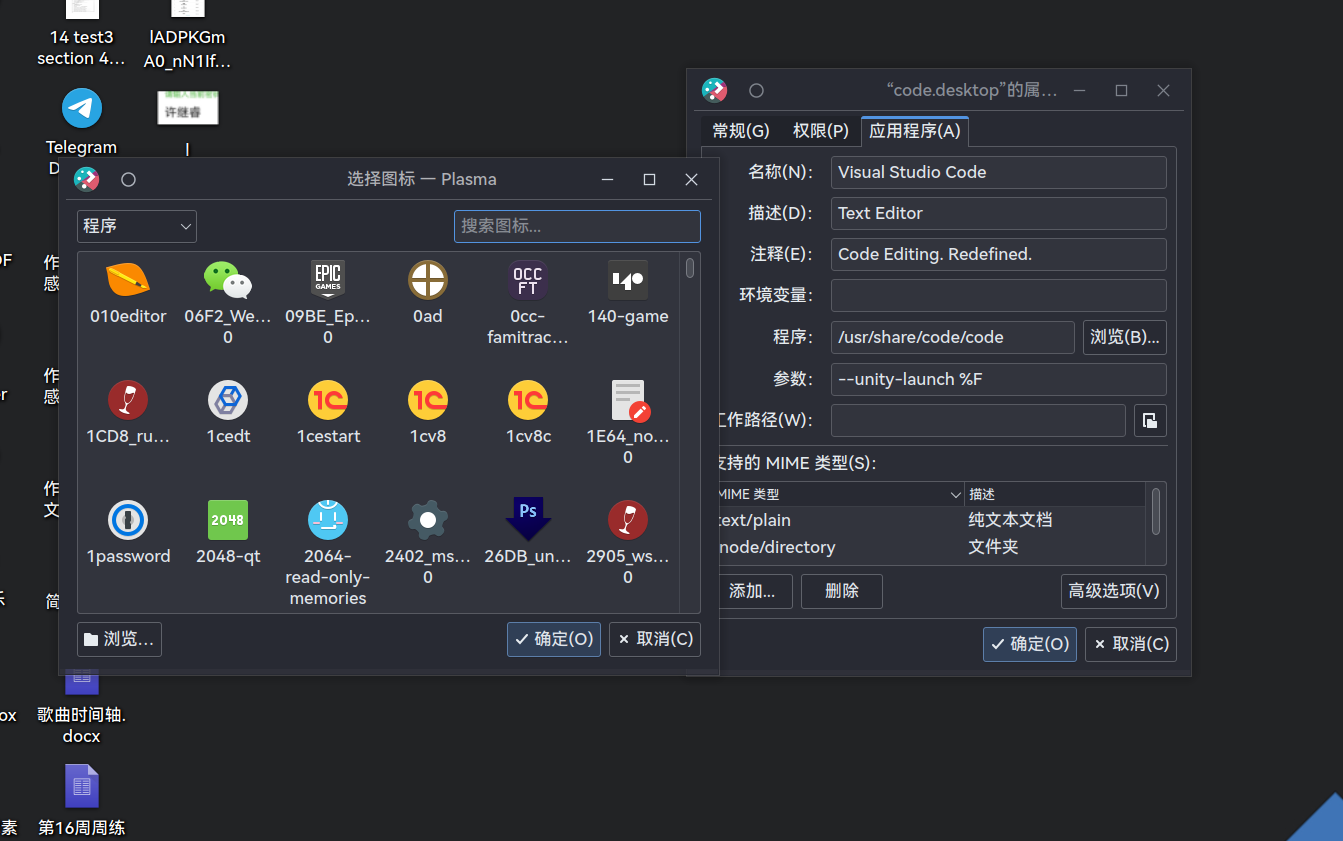Choose the 09BE_Ep... Epic Games icon
This screenshot has width=1343, height=841.
tap(328, 280)
